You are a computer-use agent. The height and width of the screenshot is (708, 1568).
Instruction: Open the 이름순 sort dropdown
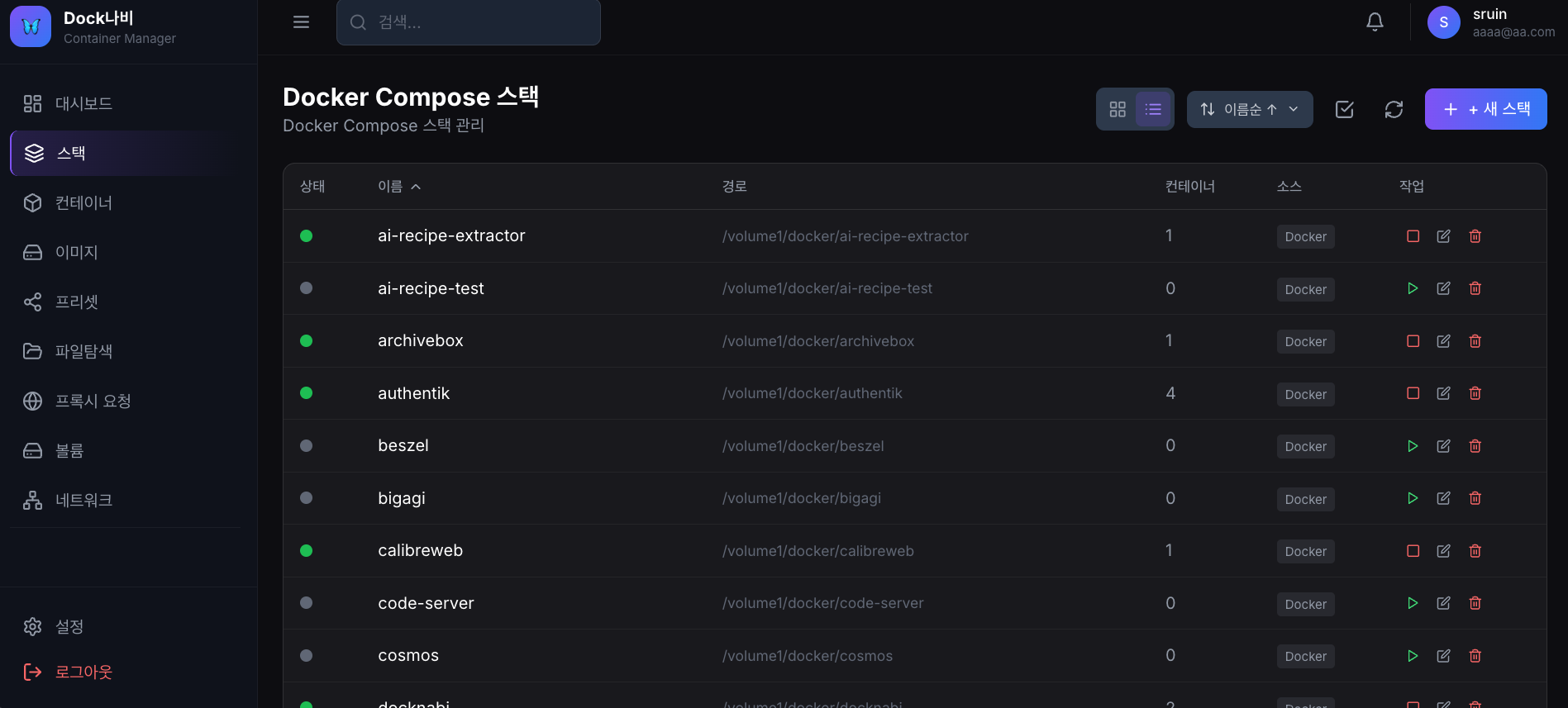tap(1249, 109)
